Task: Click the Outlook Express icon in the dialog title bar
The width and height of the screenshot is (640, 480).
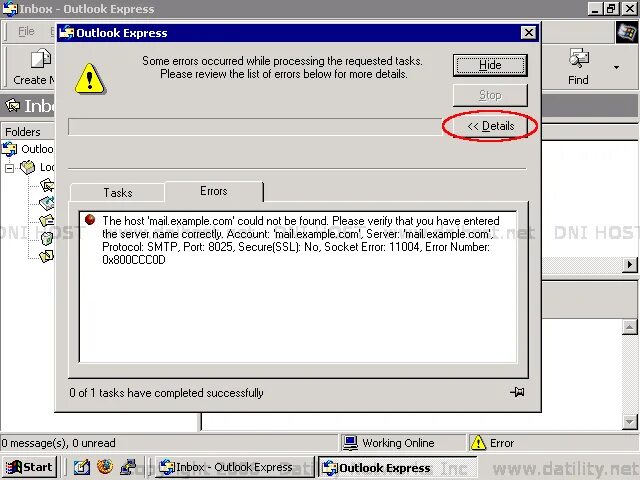Action: (x=67, y=33)
